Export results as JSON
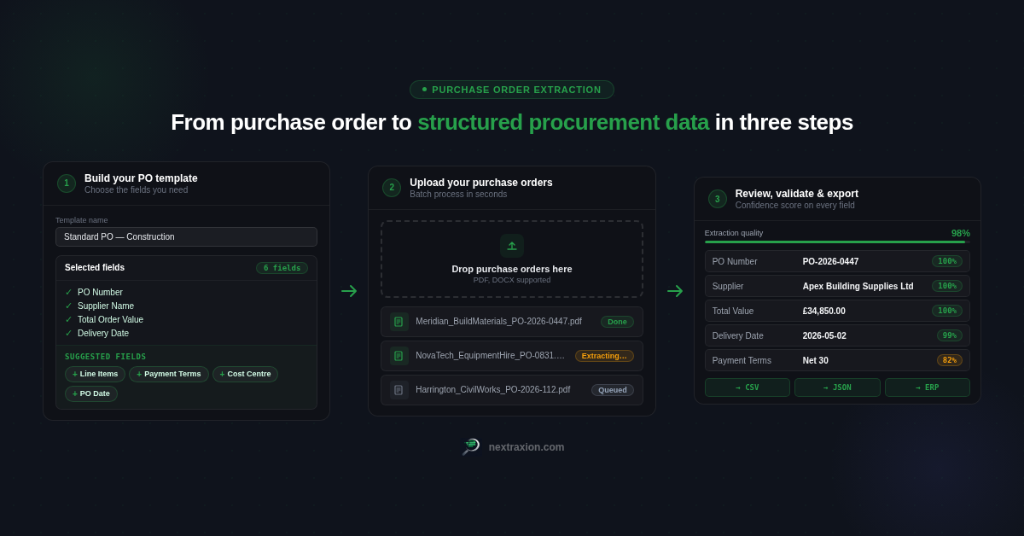This screenshot has width=1024, height=536. [837, 387]
